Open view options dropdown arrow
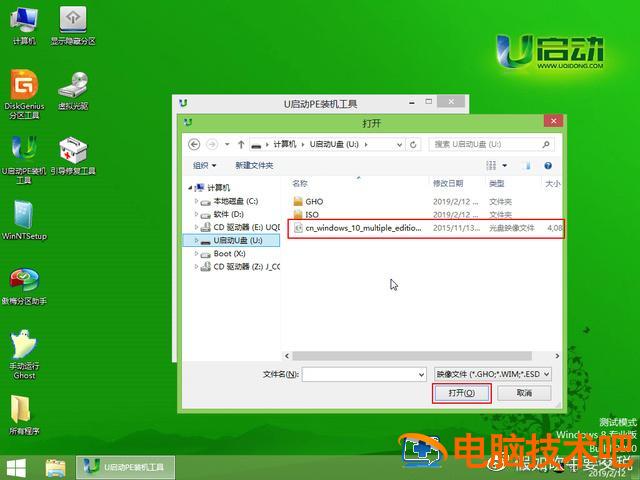 coord(504,165)
